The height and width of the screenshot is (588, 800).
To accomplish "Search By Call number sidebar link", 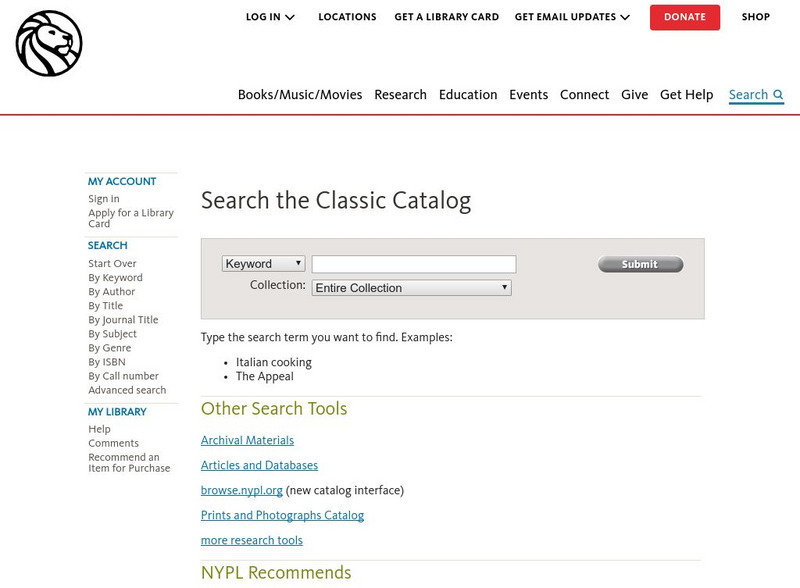I will click(123, 376).
